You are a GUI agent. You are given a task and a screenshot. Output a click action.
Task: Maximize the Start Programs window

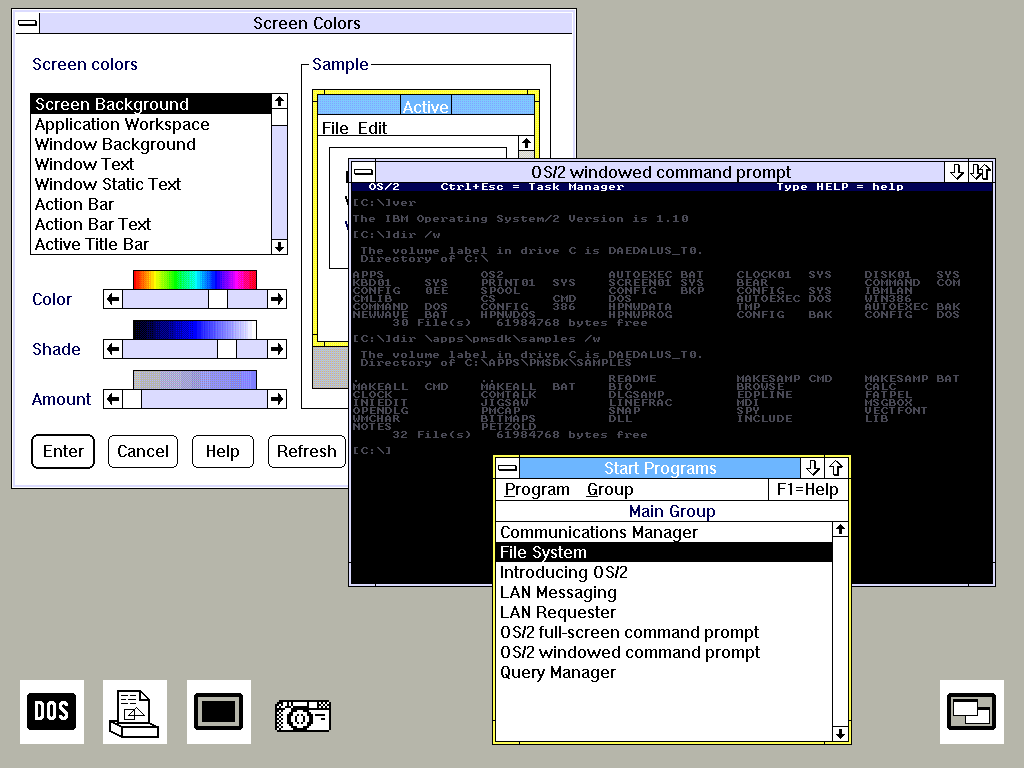[837, 468]
